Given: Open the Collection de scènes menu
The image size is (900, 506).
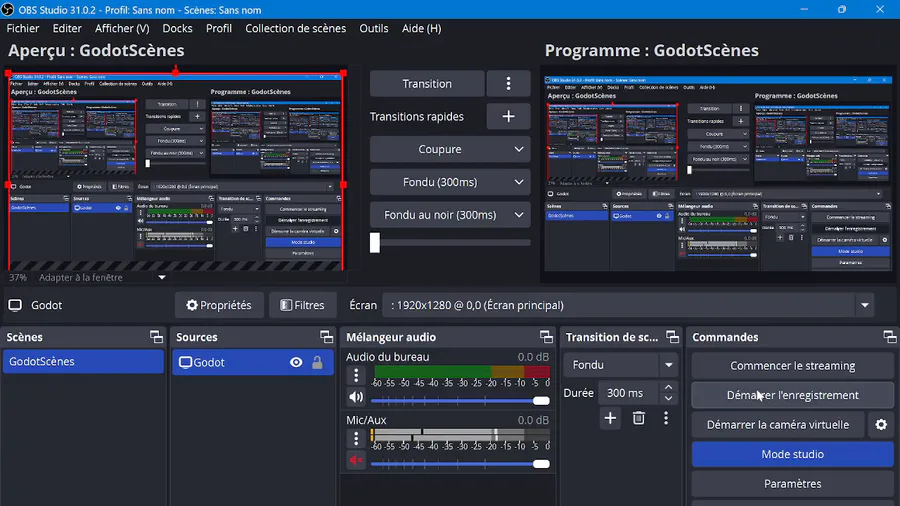Looking at the screenshot, I should [296, 28].
